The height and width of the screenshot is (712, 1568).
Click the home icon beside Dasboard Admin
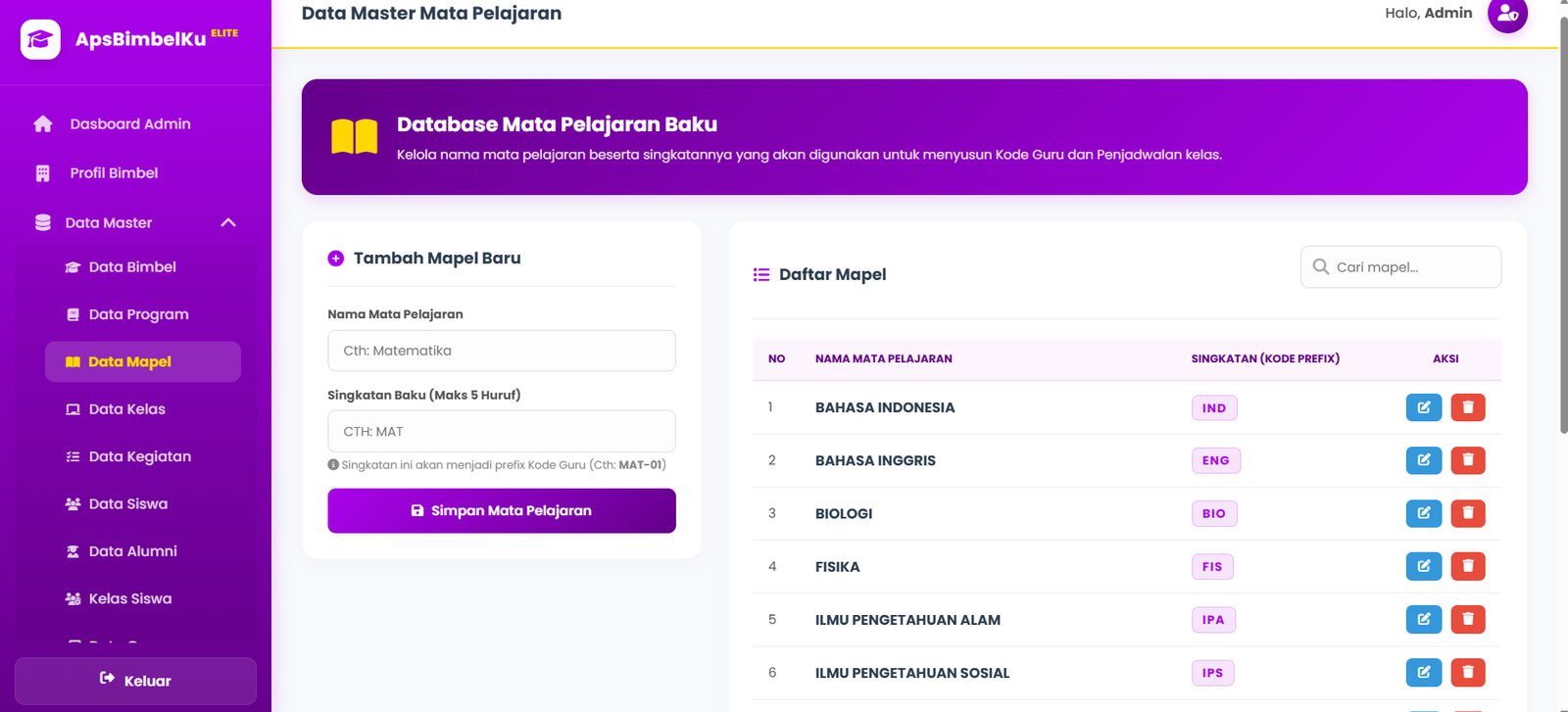click(43, 123)
